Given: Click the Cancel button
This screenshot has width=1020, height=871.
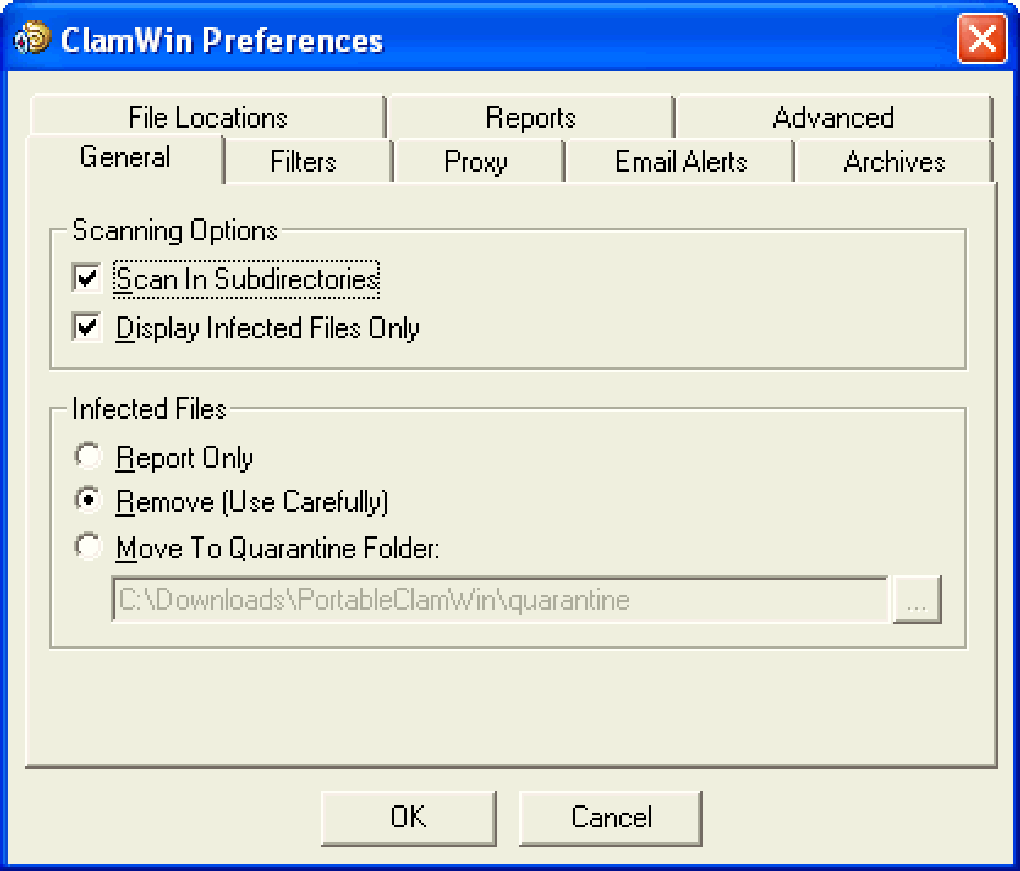Looking at the screenshot, I should tap(610, 817).
